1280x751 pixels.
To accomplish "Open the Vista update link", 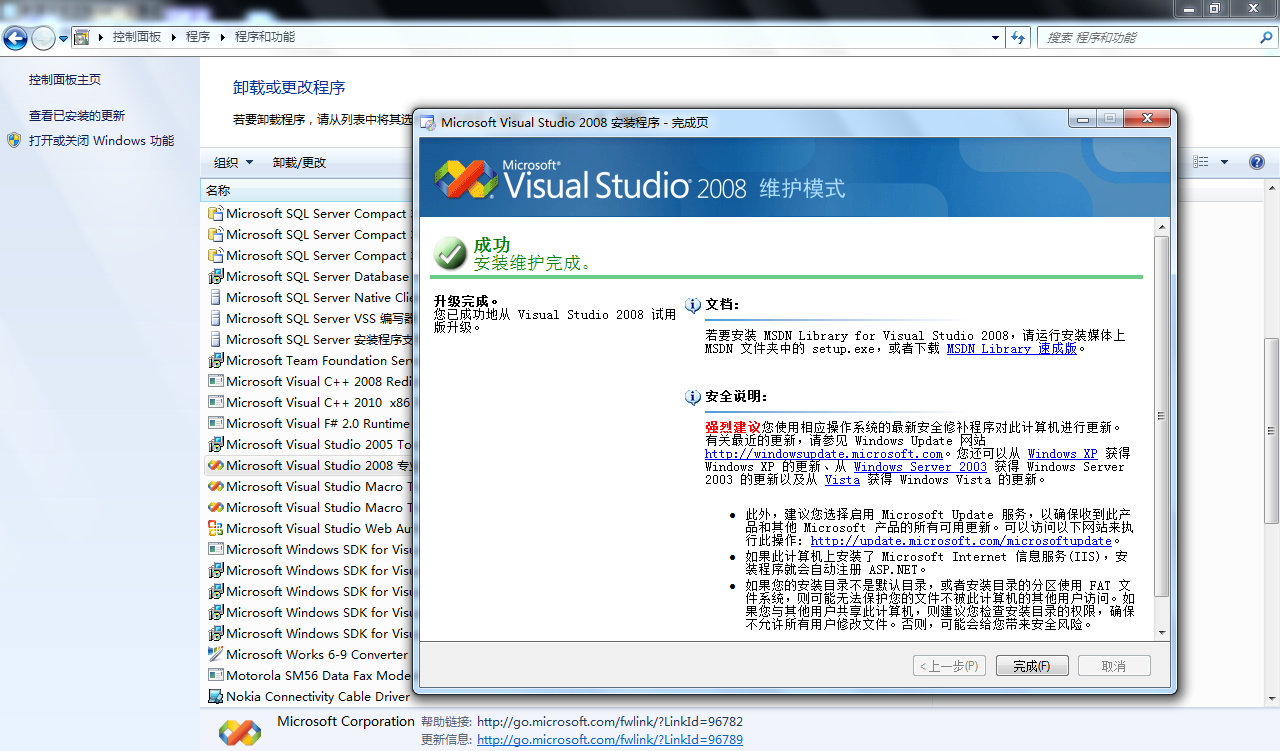I will click(842, 480).
